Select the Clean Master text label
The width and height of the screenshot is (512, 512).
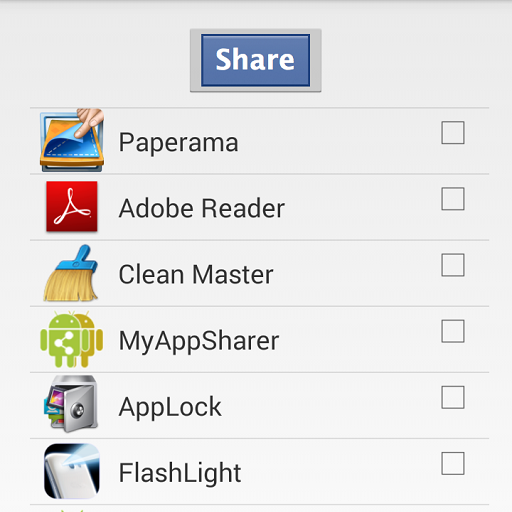tap(196, 274)
